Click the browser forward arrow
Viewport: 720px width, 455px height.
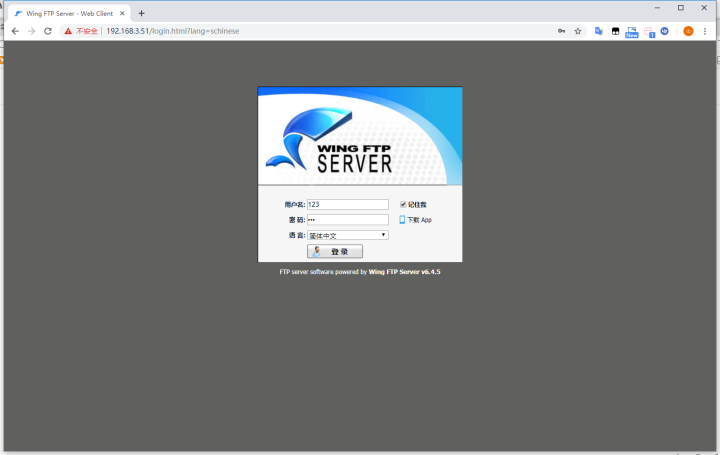(x=31, y=31)
